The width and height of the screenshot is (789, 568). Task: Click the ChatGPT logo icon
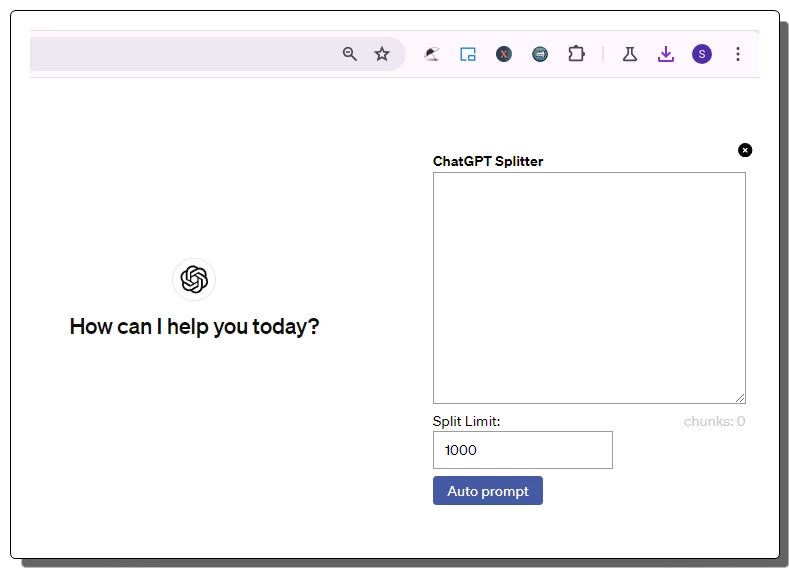(194, 279)
